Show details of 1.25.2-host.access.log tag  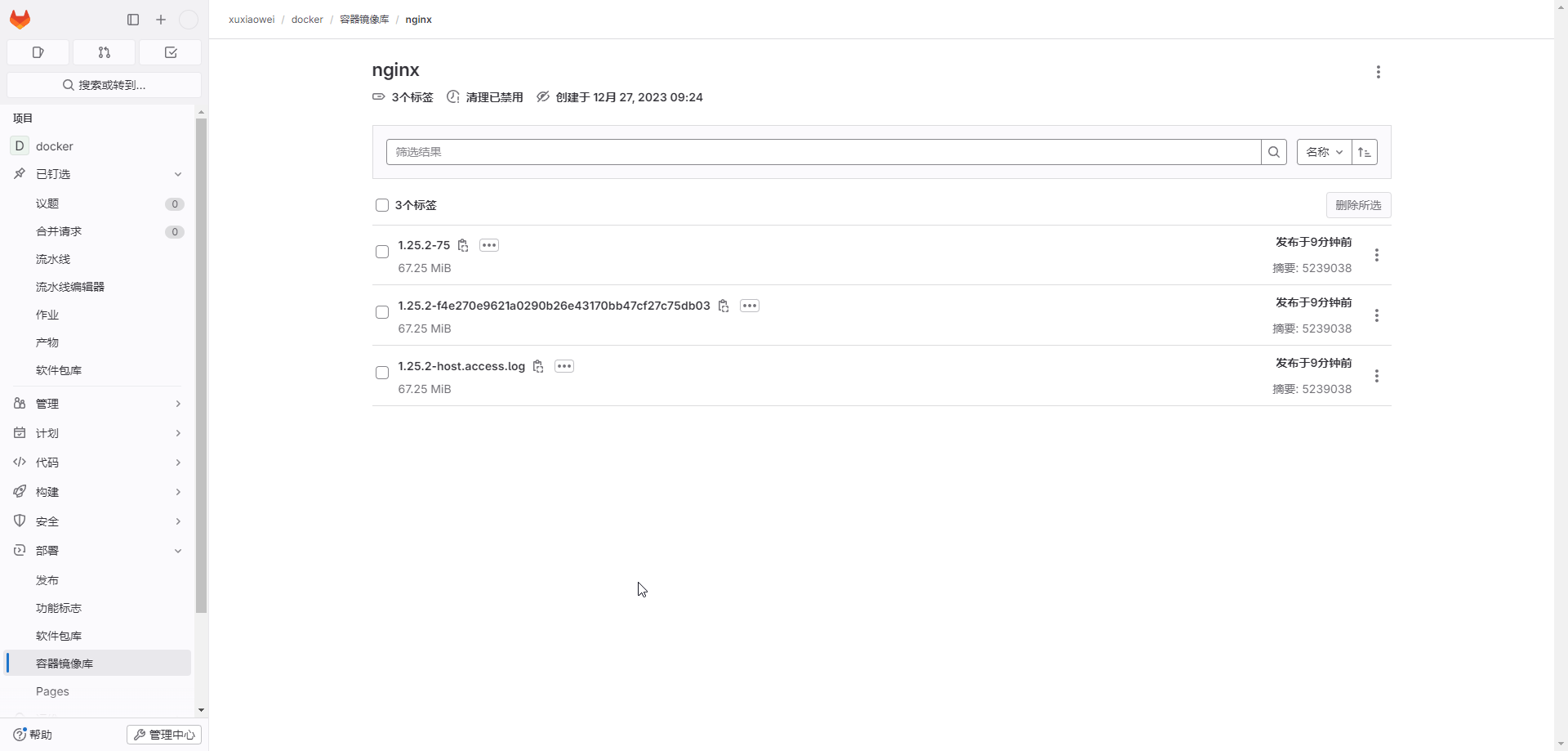564,366
